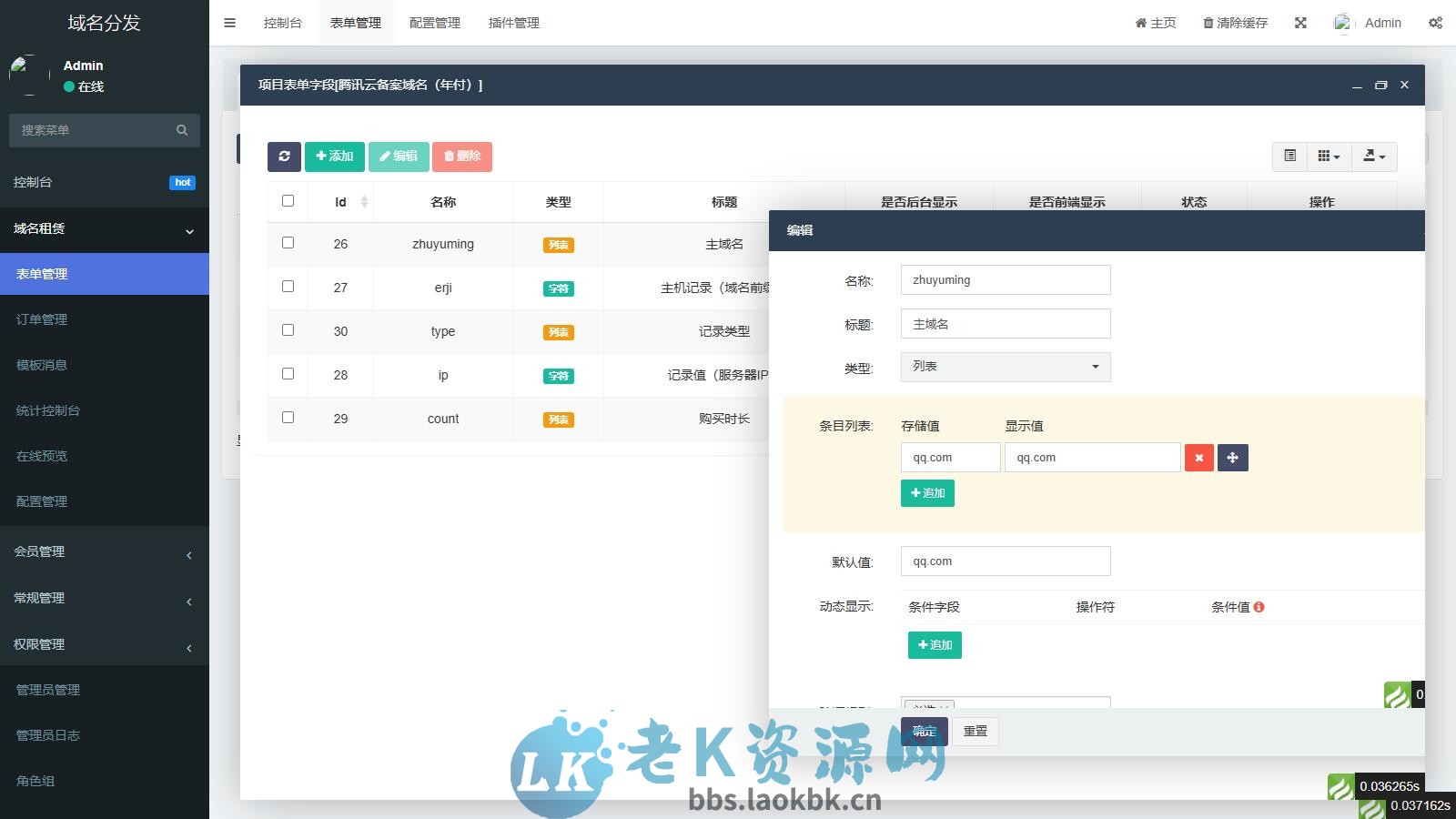Switch to the 插件管理 tab
Screen dimensions: 1456x819
[x=513, y=22]
